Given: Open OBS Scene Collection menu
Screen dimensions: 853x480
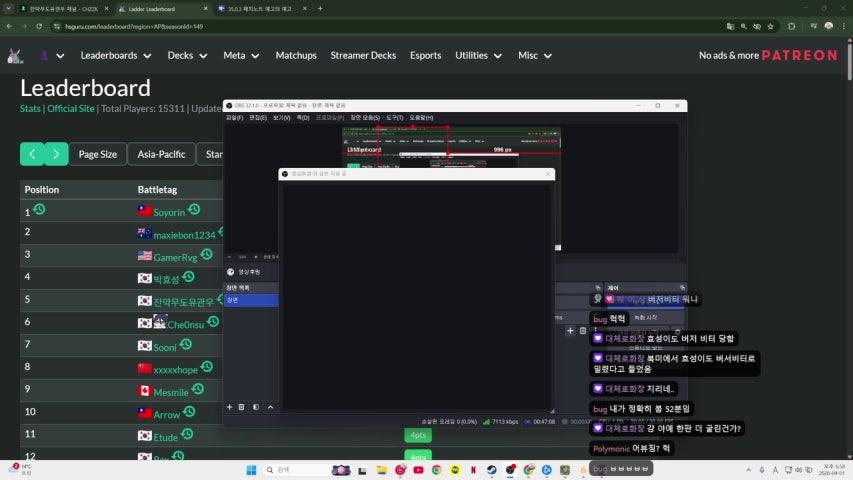Looking at the screenshot, I should pyautogui.click(x=365, y=118).
